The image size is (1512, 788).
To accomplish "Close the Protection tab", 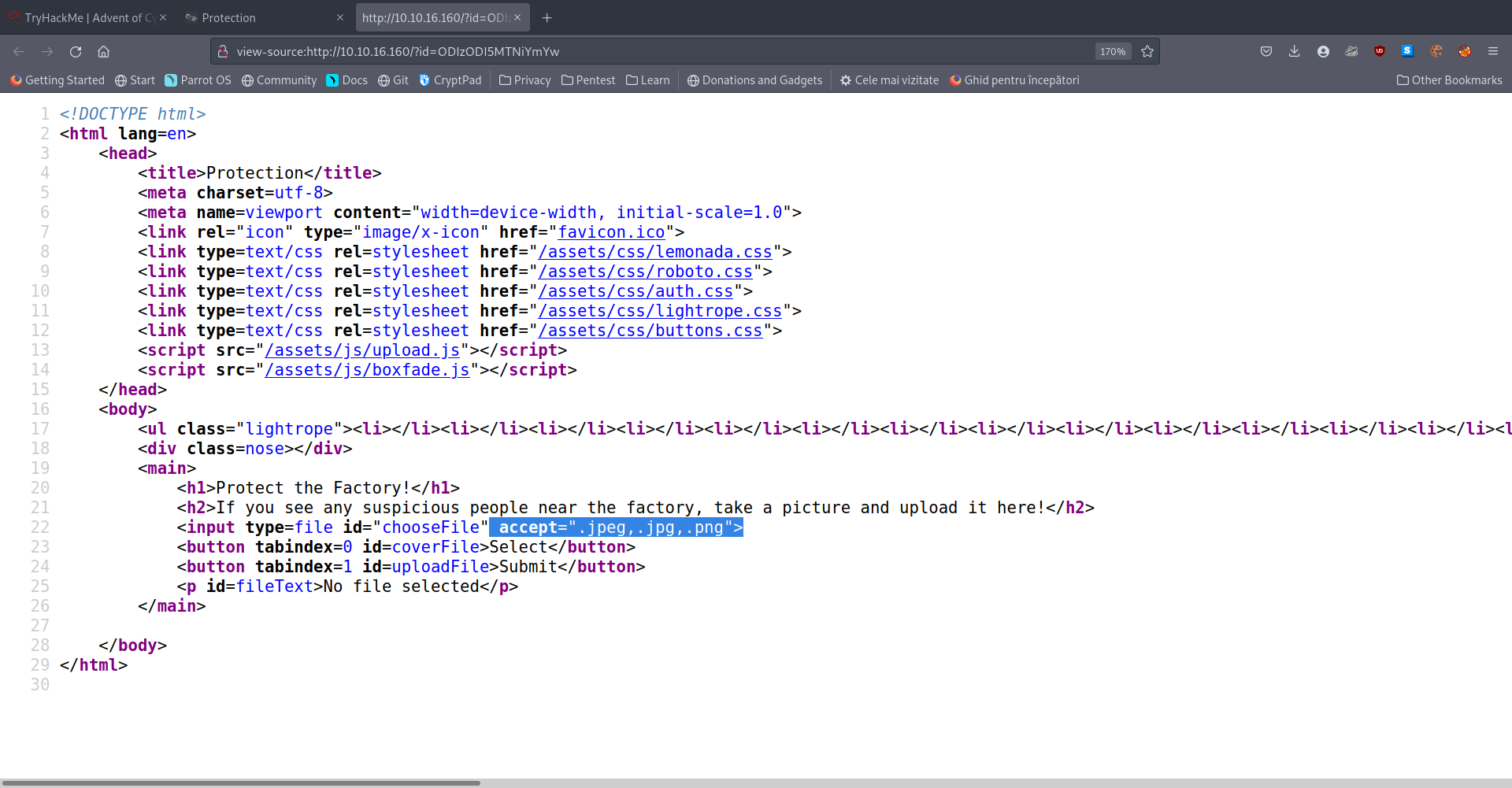I will coord(340,17).
